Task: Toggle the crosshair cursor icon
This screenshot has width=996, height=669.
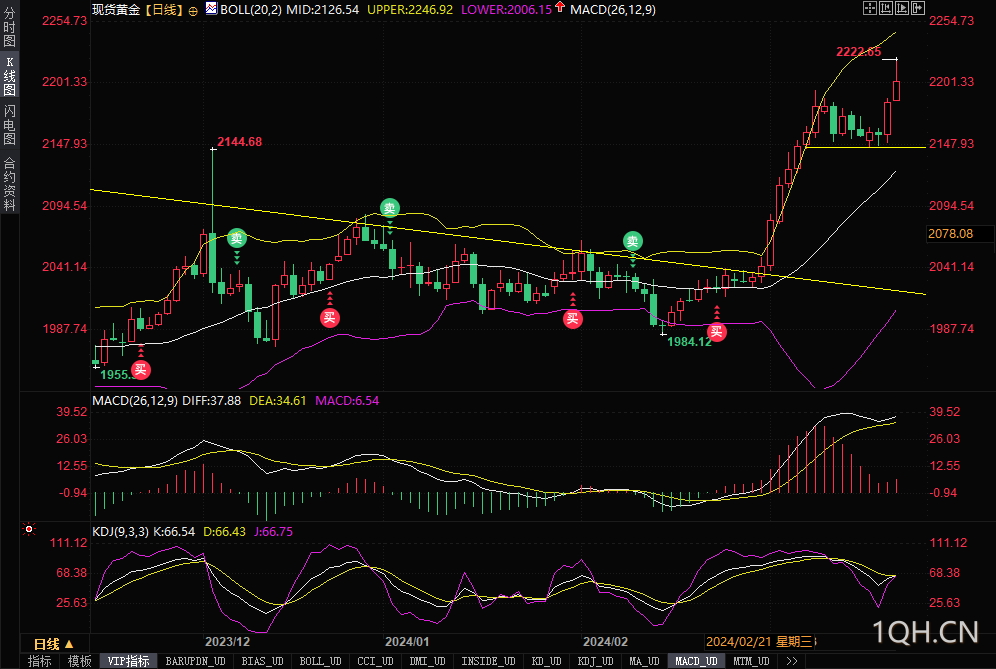Action: pos(870,8)
